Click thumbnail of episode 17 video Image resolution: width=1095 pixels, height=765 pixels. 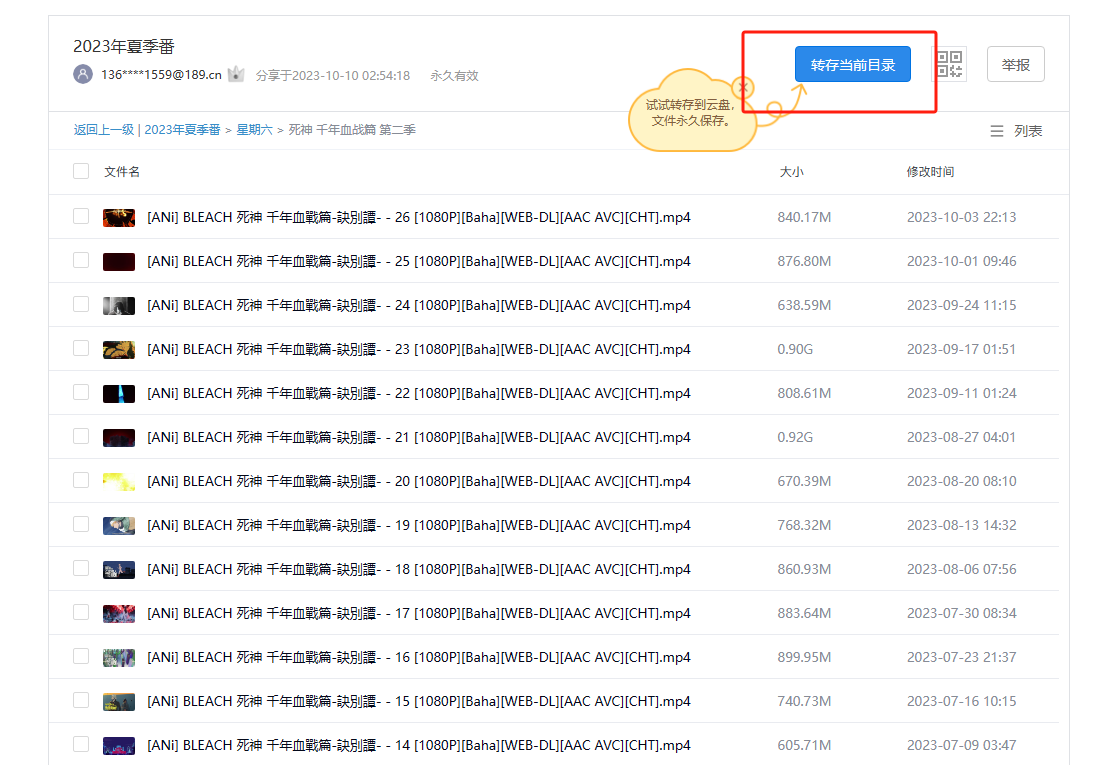tap(119, 613)
